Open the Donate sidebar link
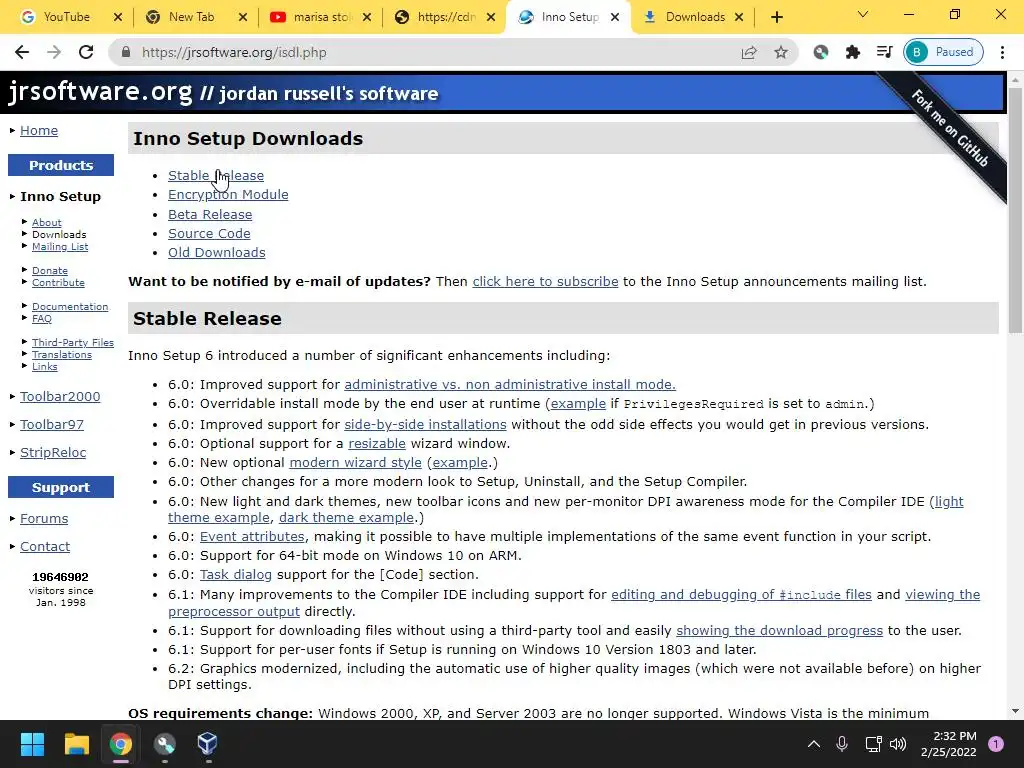Image resolution: width=1024 pixels, height=768 pixels. 50,270
